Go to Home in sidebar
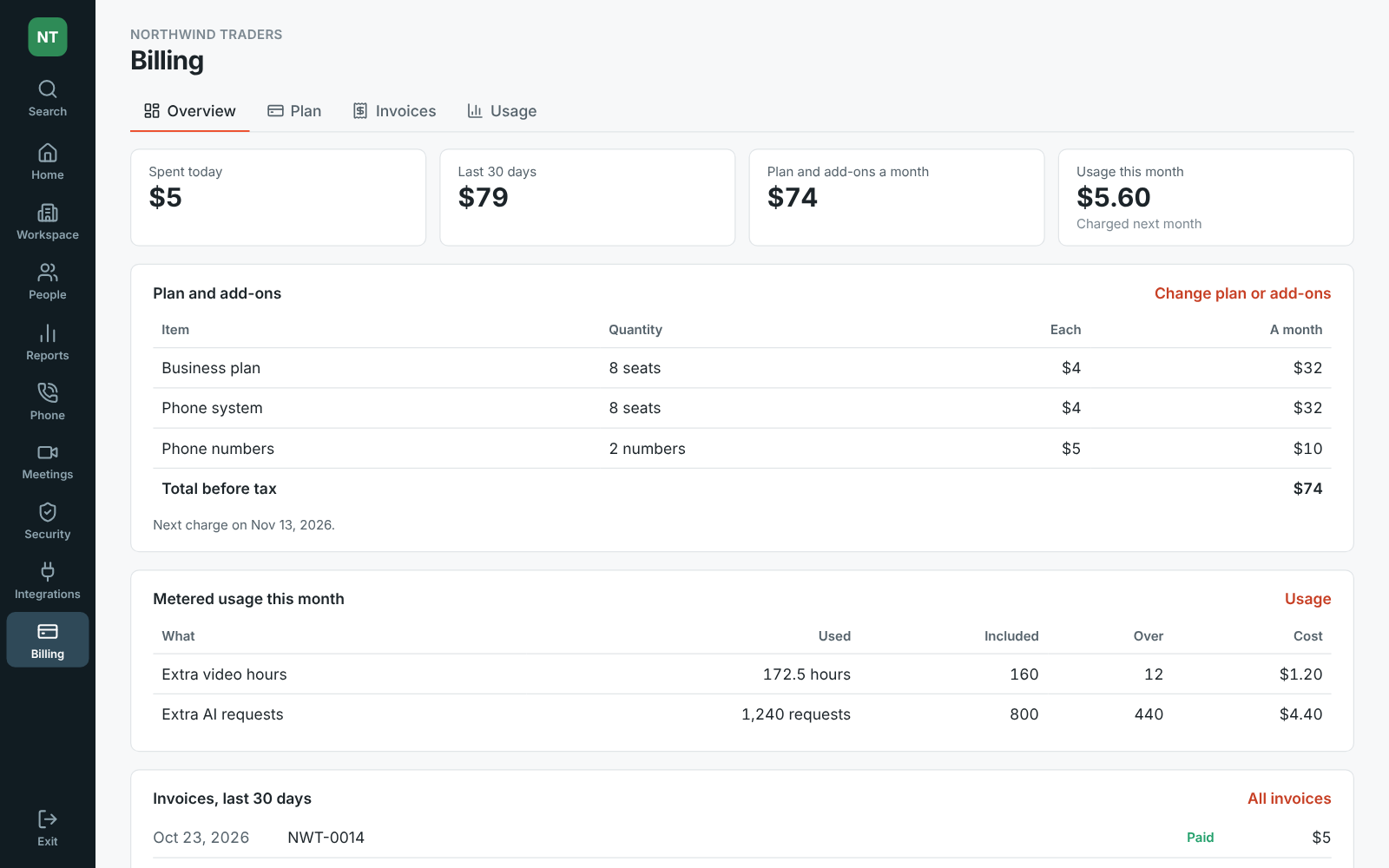Image resolution: width=1389 pixels, height=868 pixels. (x=48, y=162)
